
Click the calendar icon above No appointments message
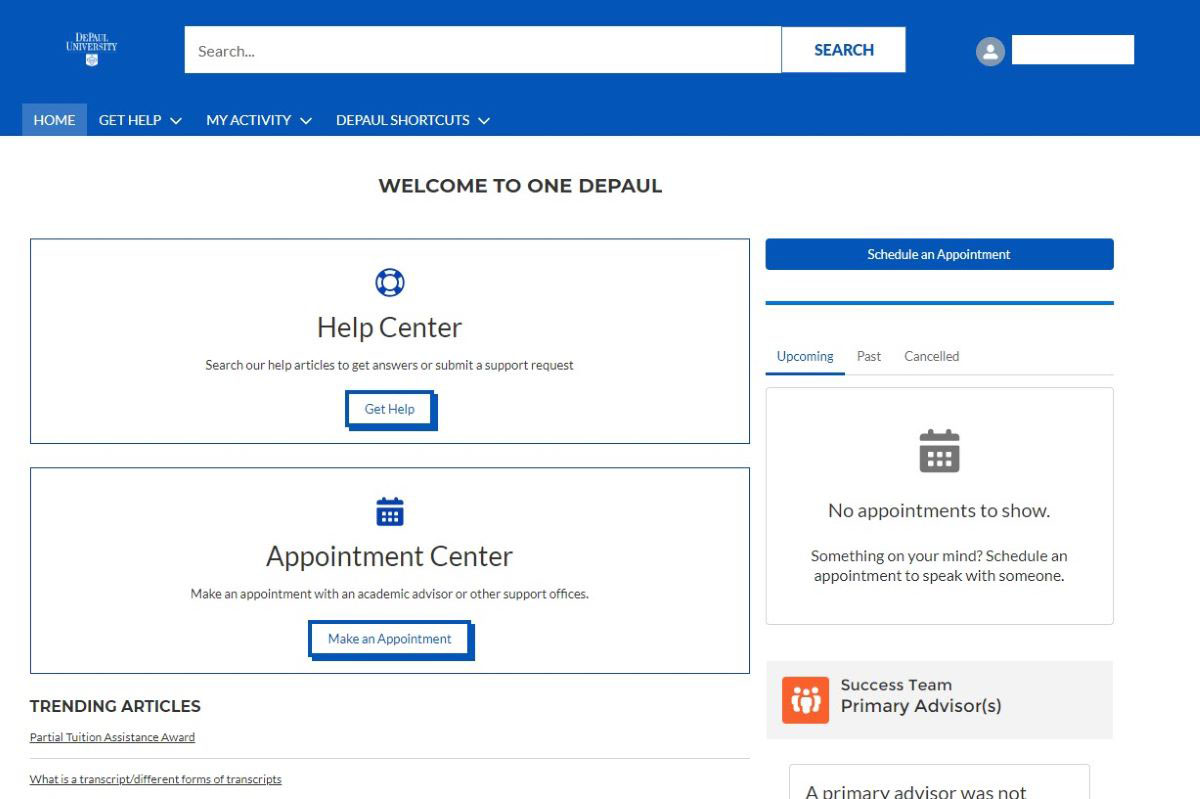tap(938, 451)
